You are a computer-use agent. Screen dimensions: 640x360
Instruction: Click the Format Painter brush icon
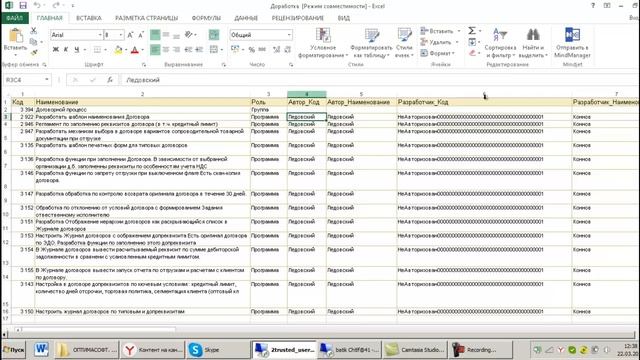point(34,52)
